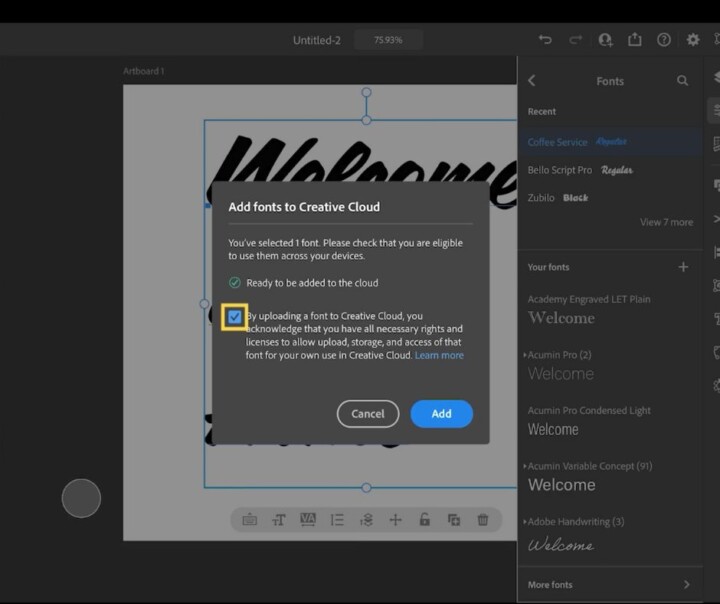The image size is (720, 604).
Task: Click the unlock padlock icon
Action: [425, 520]
